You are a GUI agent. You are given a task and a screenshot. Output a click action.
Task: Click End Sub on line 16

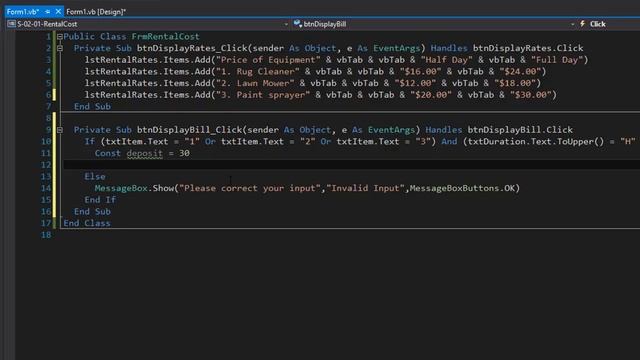click(92, 211)
